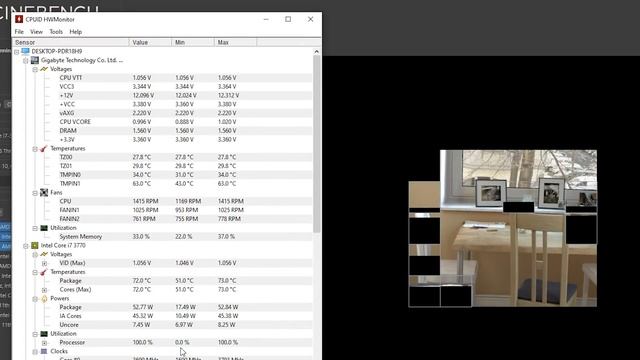Screen dimensions: 640x360
Task: Open the Help menu
Action: [x=76, y=31]
